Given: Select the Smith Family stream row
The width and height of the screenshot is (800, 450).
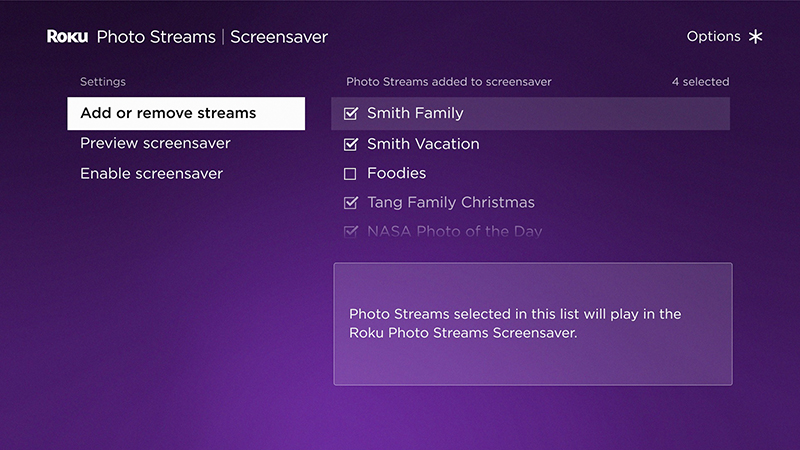Looking at the screenshot, I should click(530, 114).
